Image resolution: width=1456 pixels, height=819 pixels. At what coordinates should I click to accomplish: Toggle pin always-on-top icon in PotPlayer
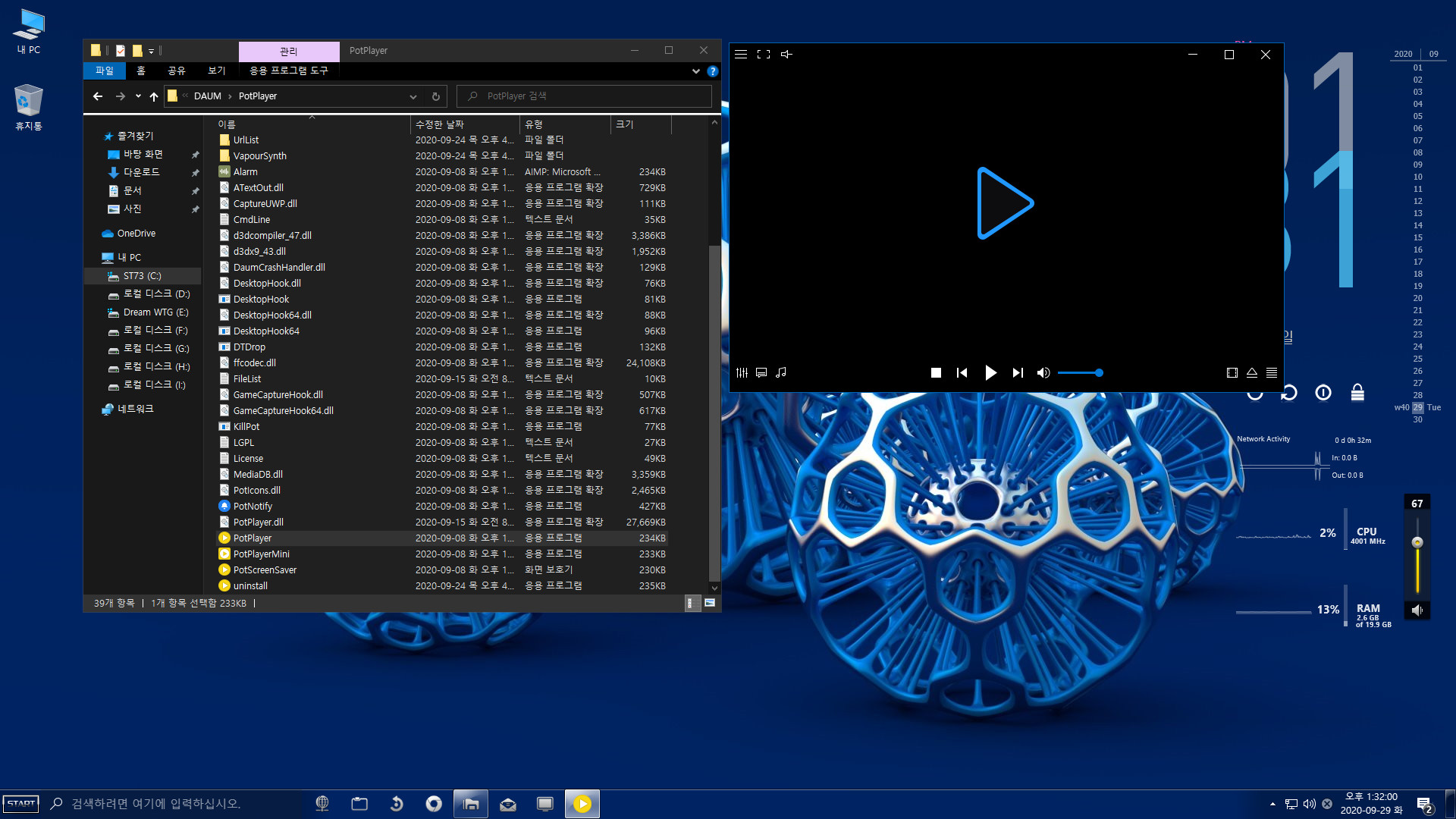click(x=786, y=55)
